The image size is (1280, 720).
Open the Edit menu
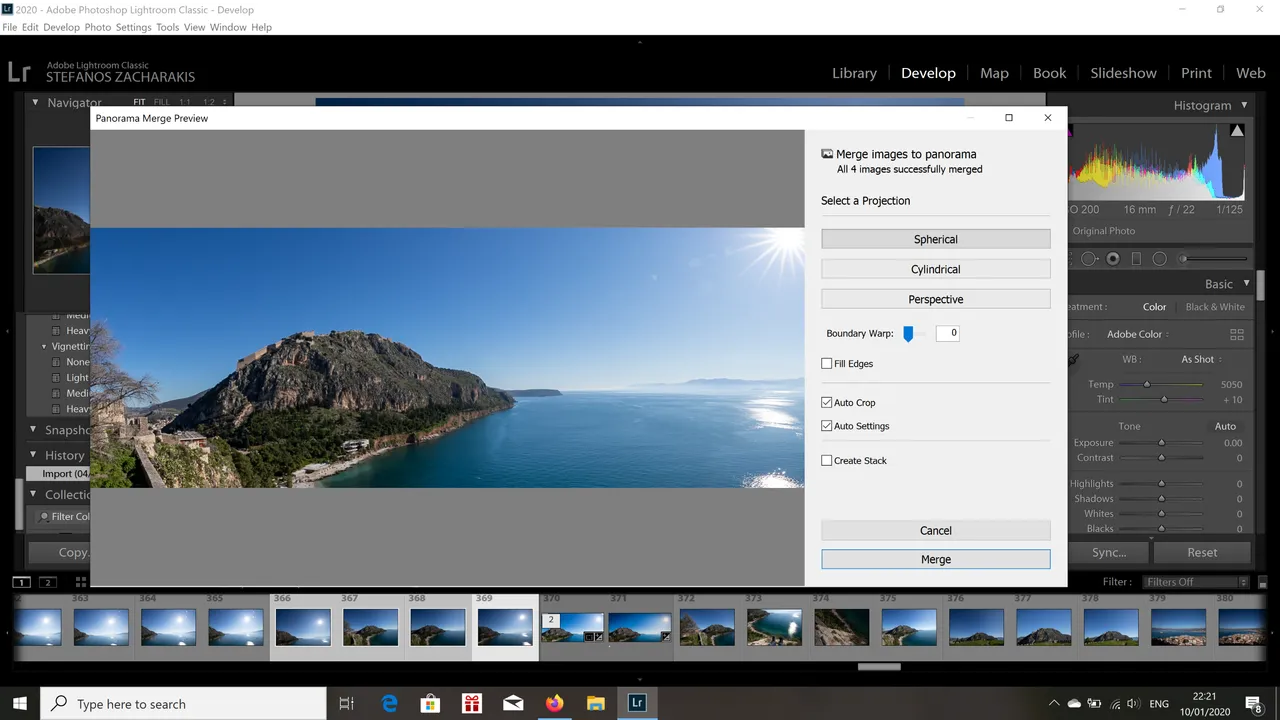click(x=29, y=27)
